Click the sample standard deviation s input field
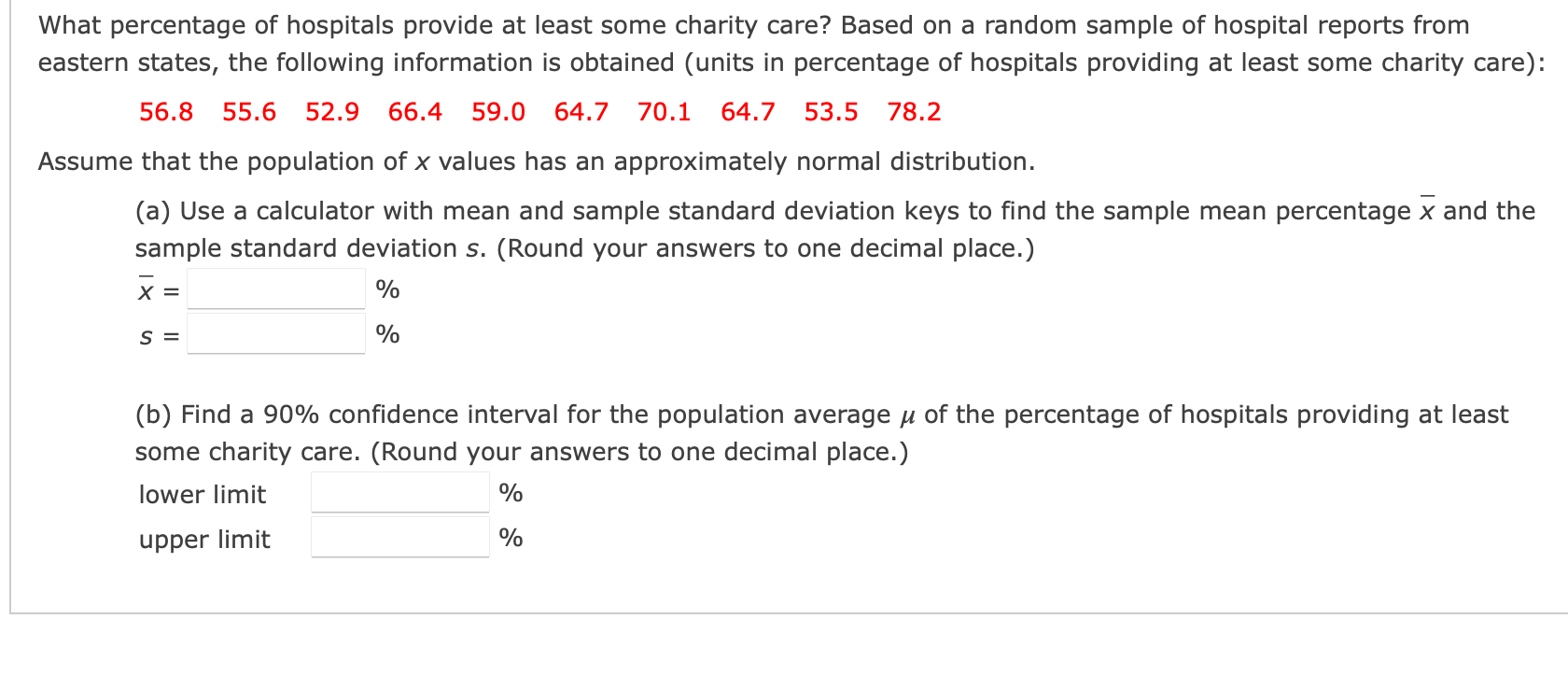 pos(275,334)
